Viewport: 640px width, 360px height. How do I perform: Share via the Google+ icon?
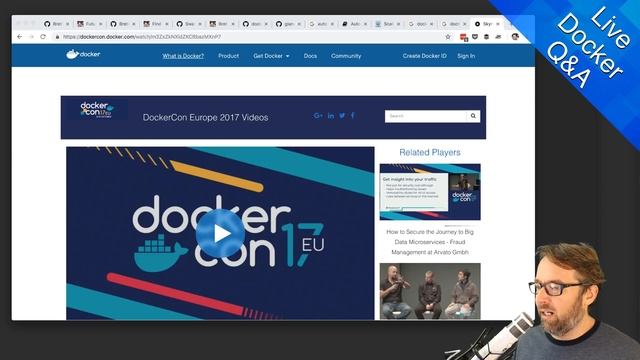(318, 116)
